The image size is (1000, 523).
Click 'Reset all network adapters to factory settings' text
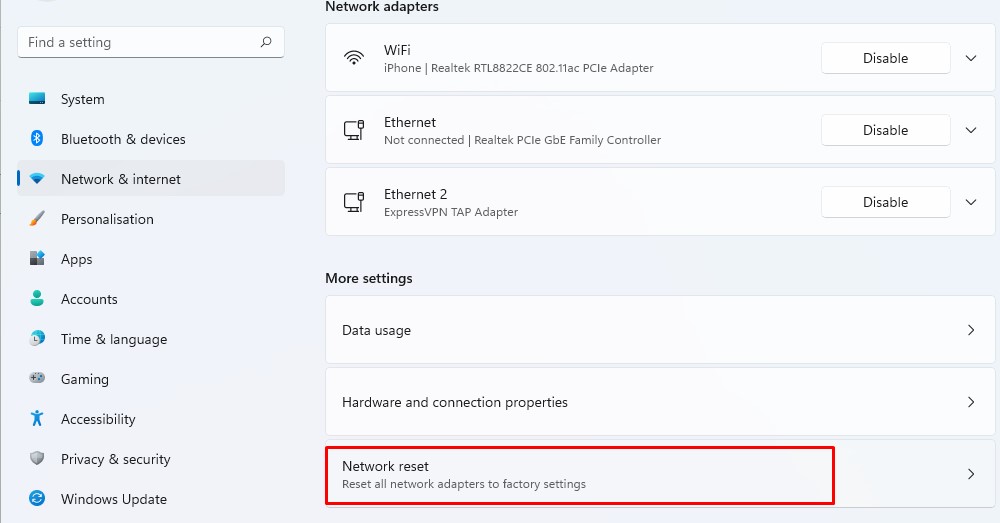click(464, 484)
